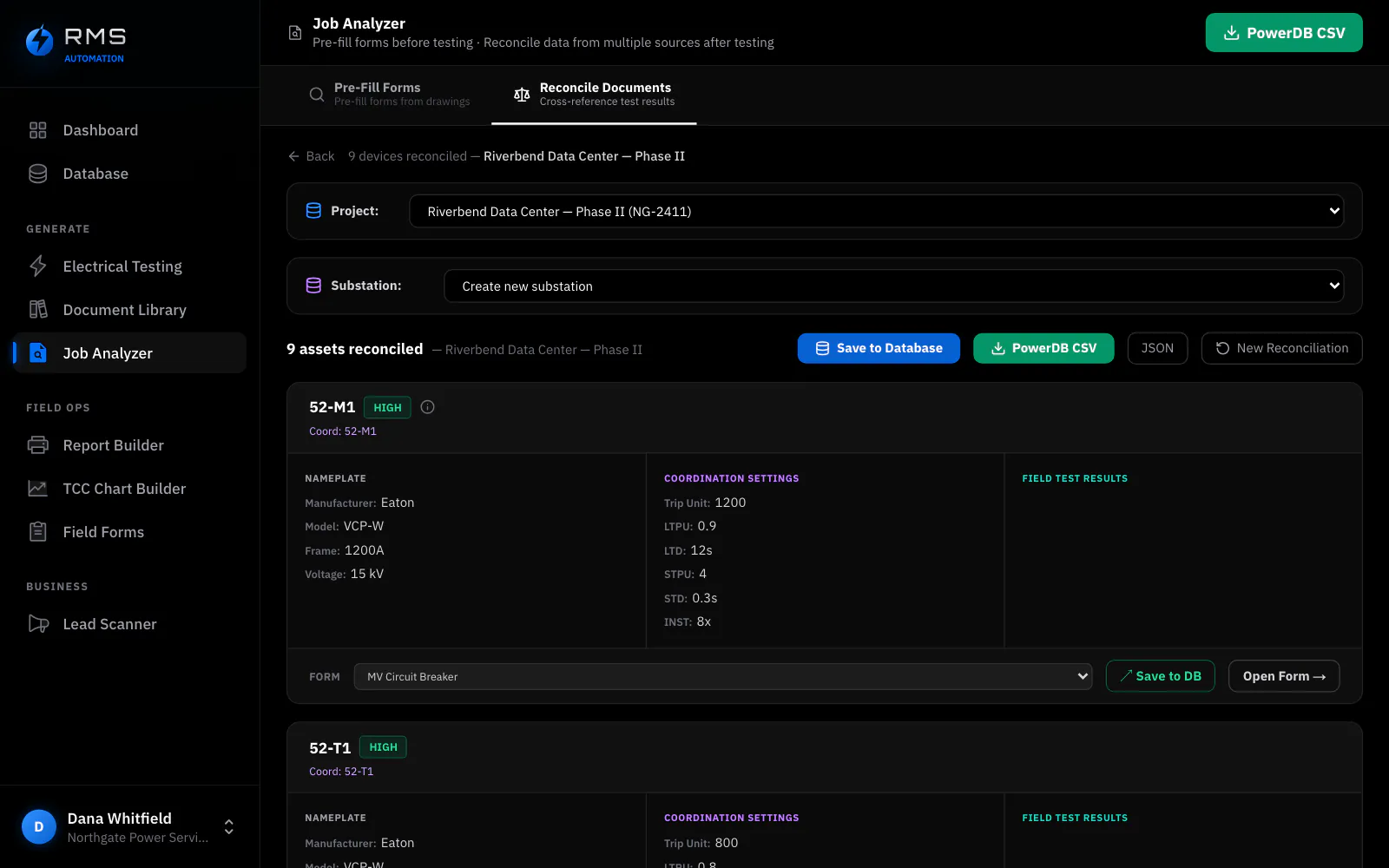This screenshot has width=1389, height=868.
Task: Select the Job Analyzer sidebar icon
Action: point(38,353)
